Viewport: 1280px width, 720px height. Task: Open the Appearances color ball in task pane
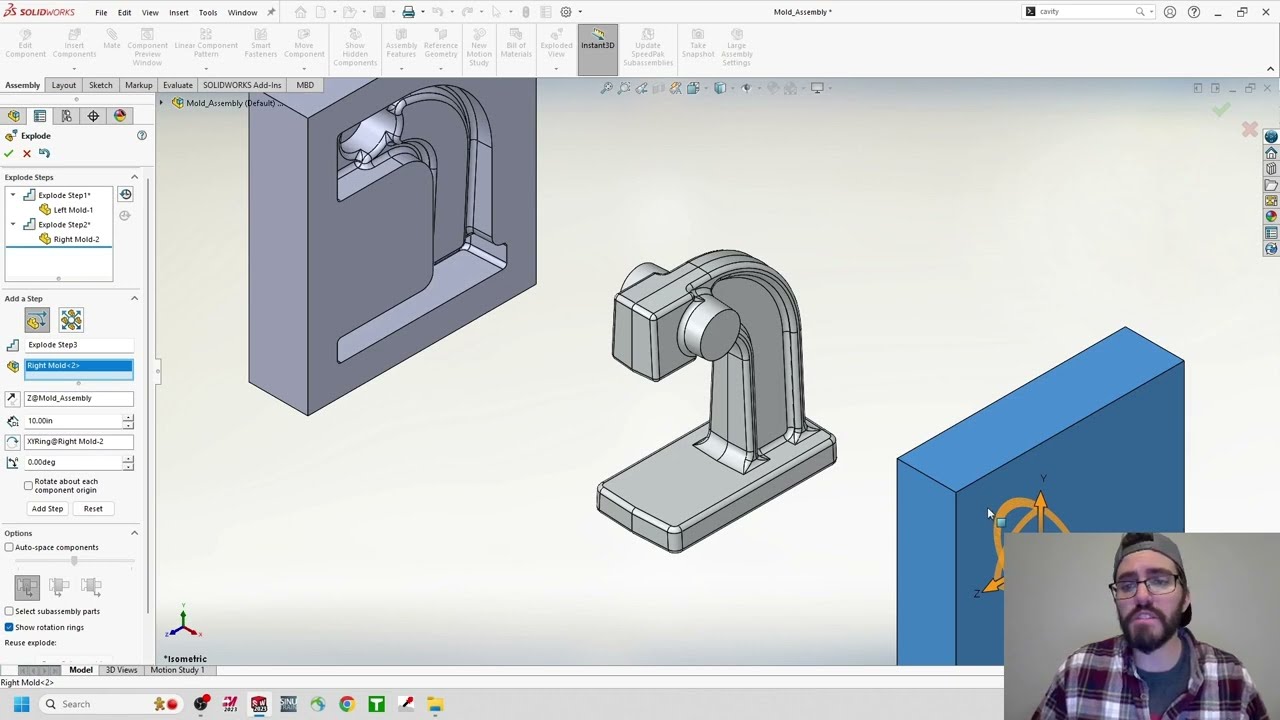(x=1271, y=217)
